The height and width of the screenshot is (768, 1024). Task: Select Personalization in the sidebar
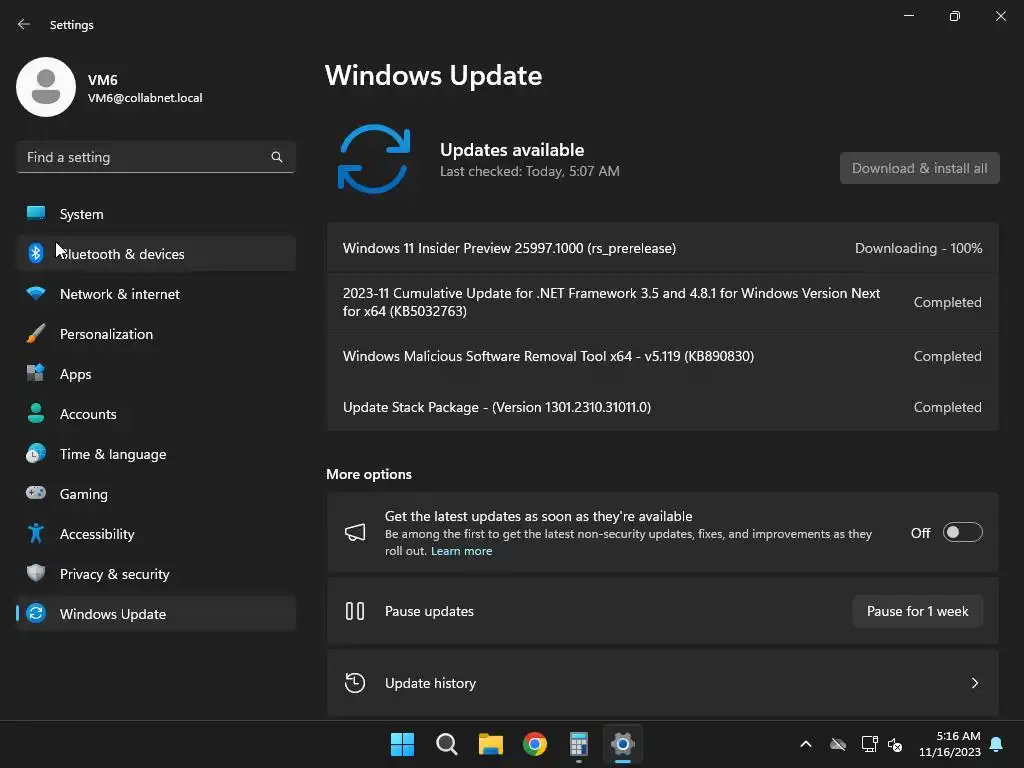coord(156,334)
